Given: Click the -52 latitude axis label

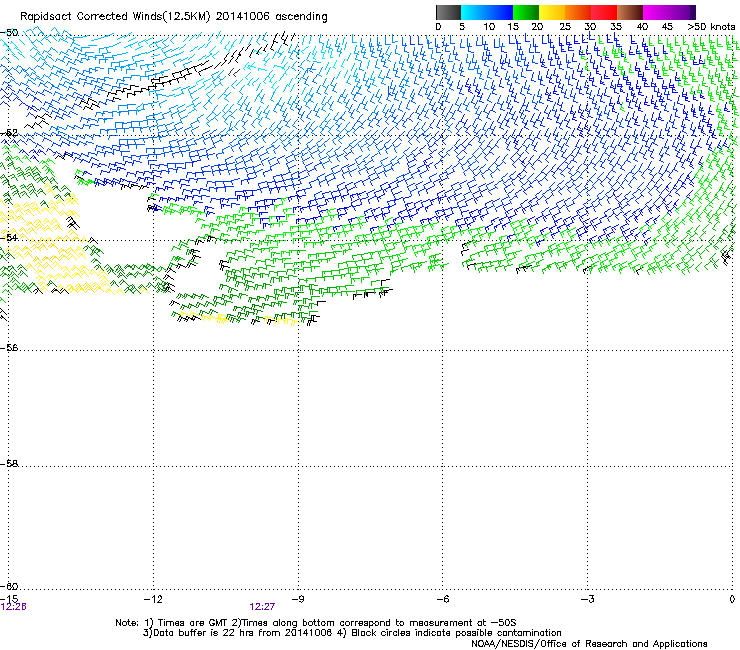Looking at the screenshot, I should (10, 133).
